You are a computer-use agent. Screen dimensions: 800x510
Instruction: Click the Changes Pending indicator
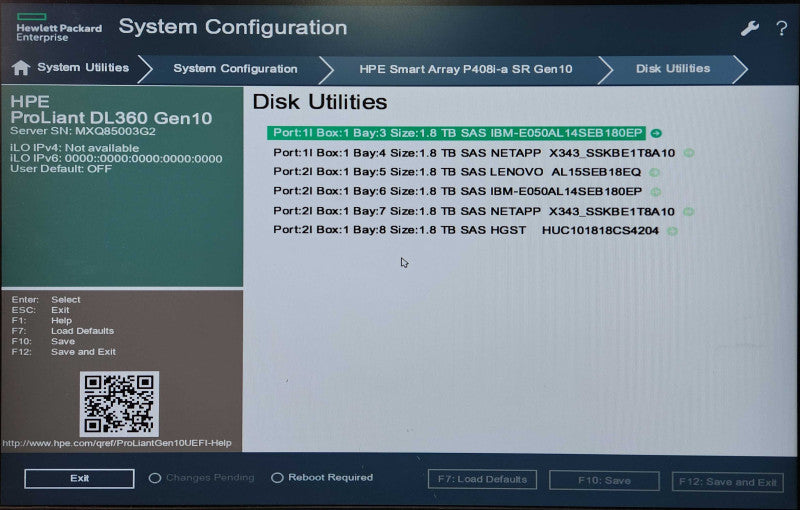coord(202,478)
